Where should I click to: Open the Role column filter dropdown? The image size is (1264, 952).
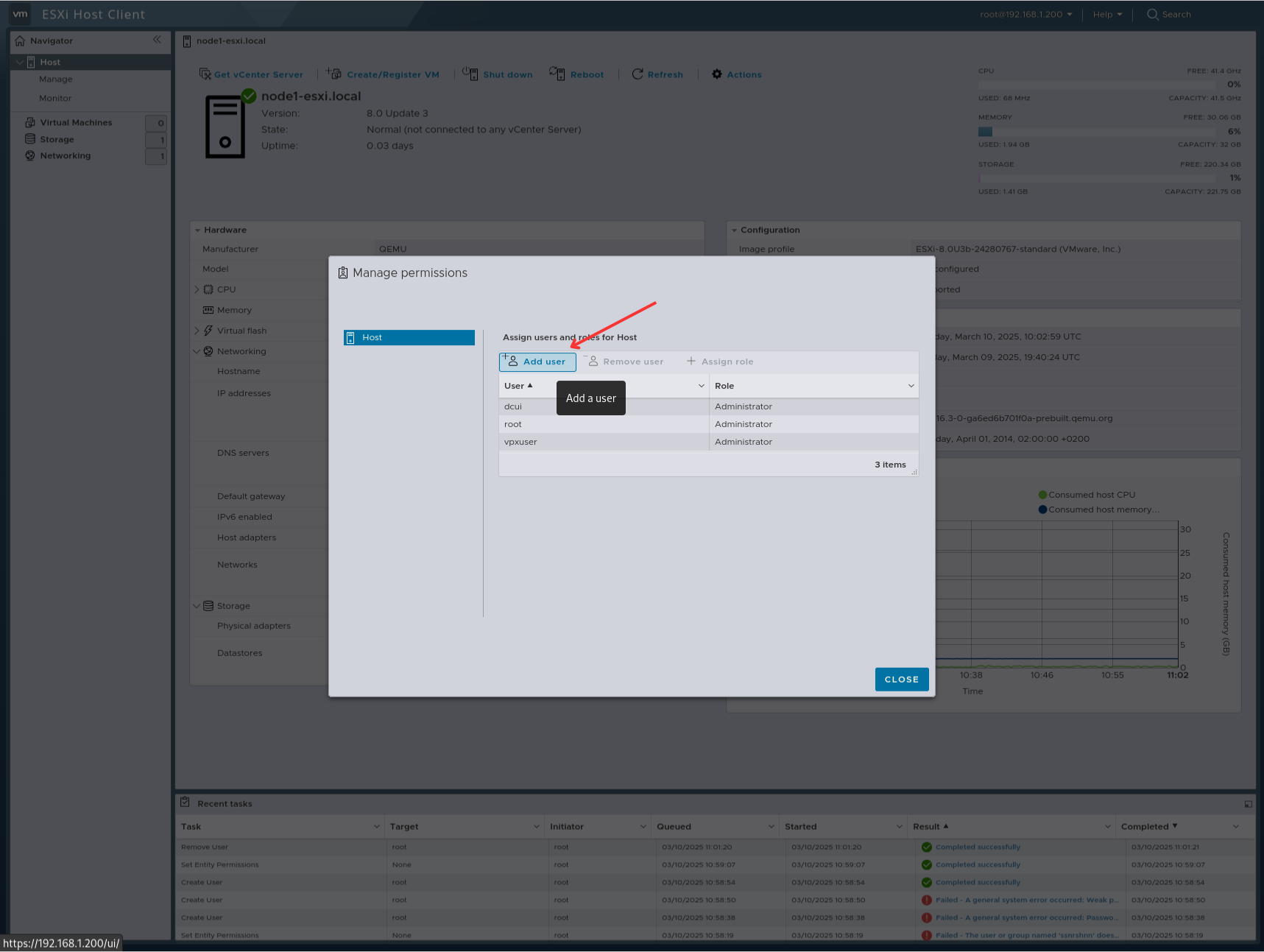coord(911,385)
